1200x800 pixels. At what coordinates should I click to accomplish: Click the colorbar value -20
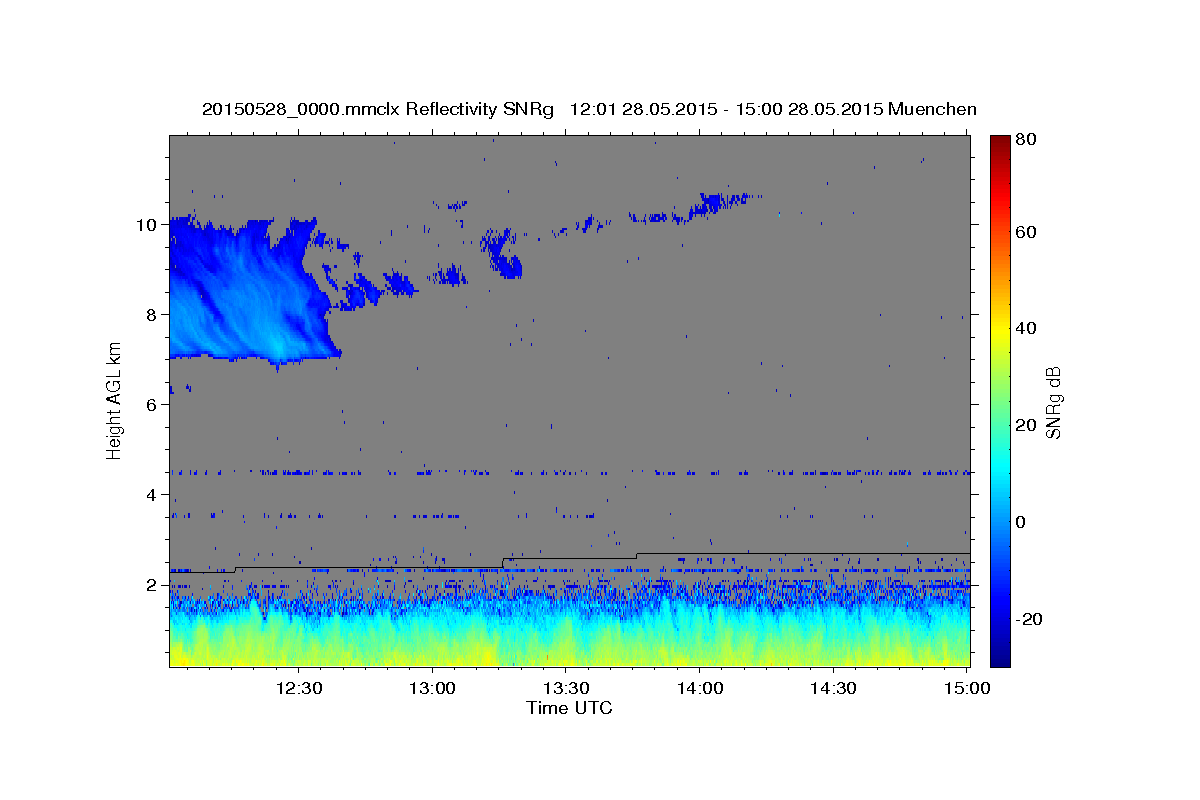pos(1028,619)
